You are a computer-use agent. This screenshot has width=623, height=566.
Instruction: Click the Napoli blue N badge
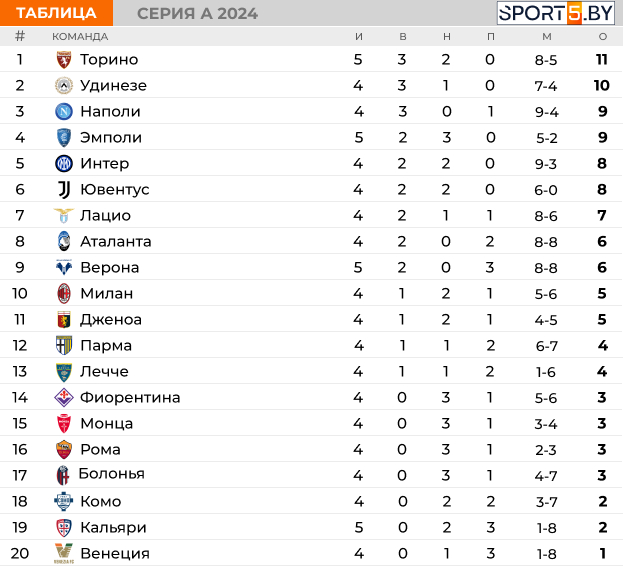(x=64, y=112)
